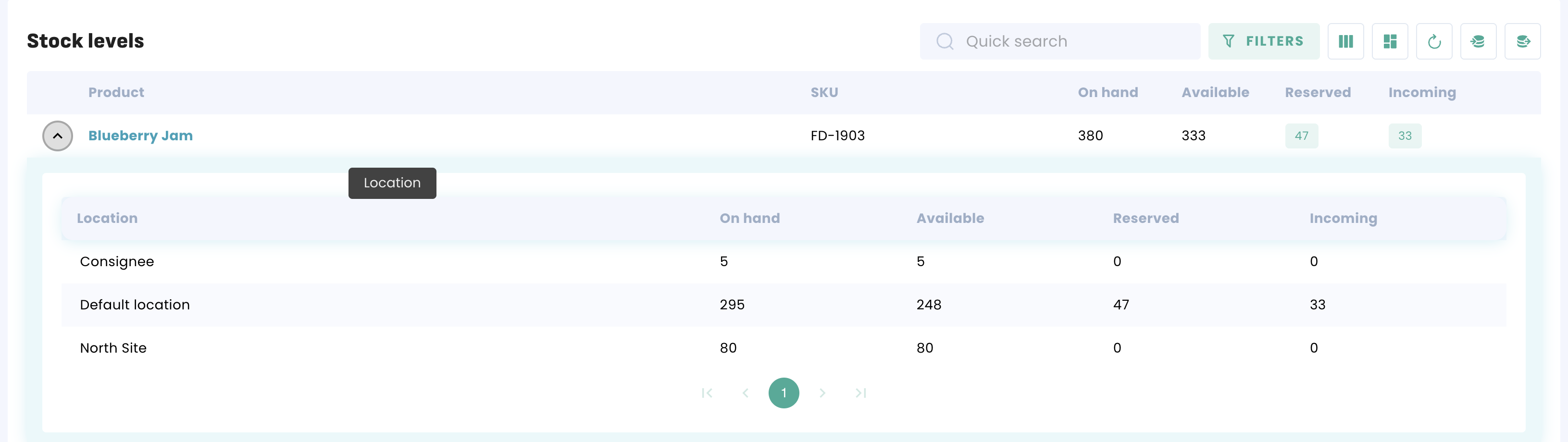Click the import data database icon
This screenshot has height=442, width=1568.
[1478, 41]
